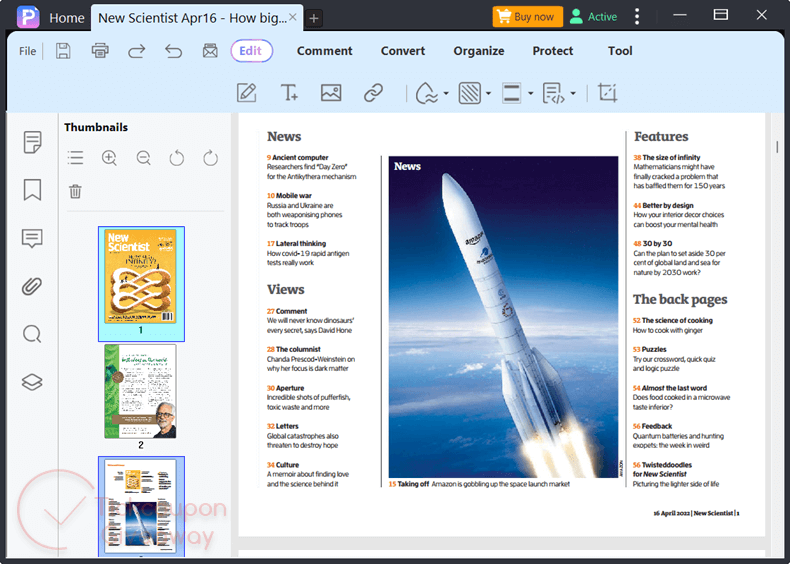Open the Thumbnails page panel icon
This screenshot has width=790, height=564.
[x=32, y=142]
